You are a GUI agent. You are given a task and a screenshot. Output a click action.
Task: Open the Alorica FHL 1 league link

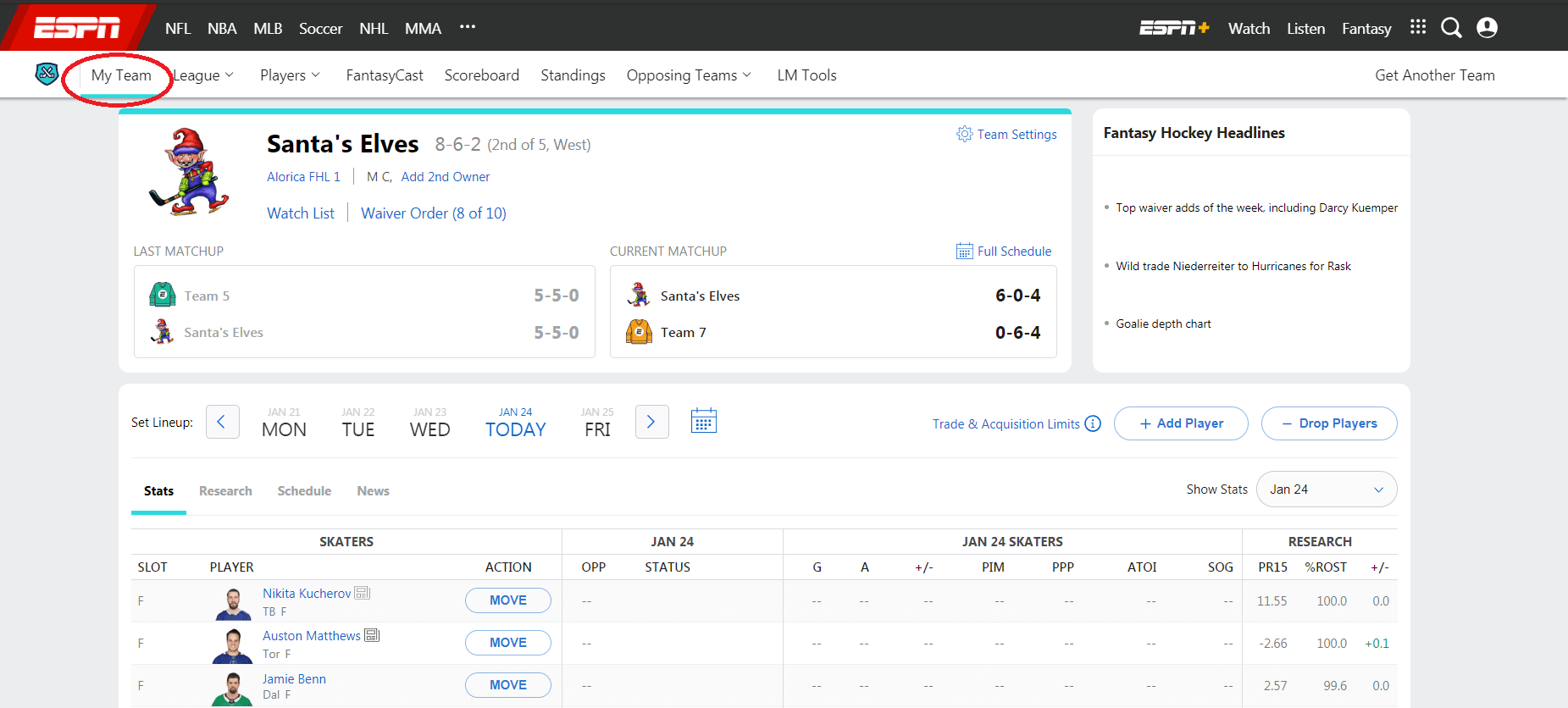pos(303,177)
